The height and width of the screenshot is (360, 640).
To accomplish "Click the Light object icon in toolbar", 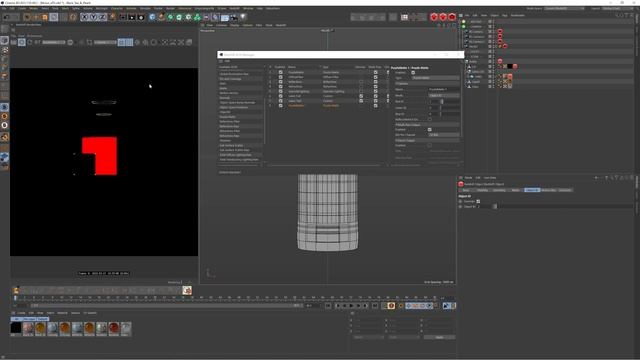I will point(243,17).
